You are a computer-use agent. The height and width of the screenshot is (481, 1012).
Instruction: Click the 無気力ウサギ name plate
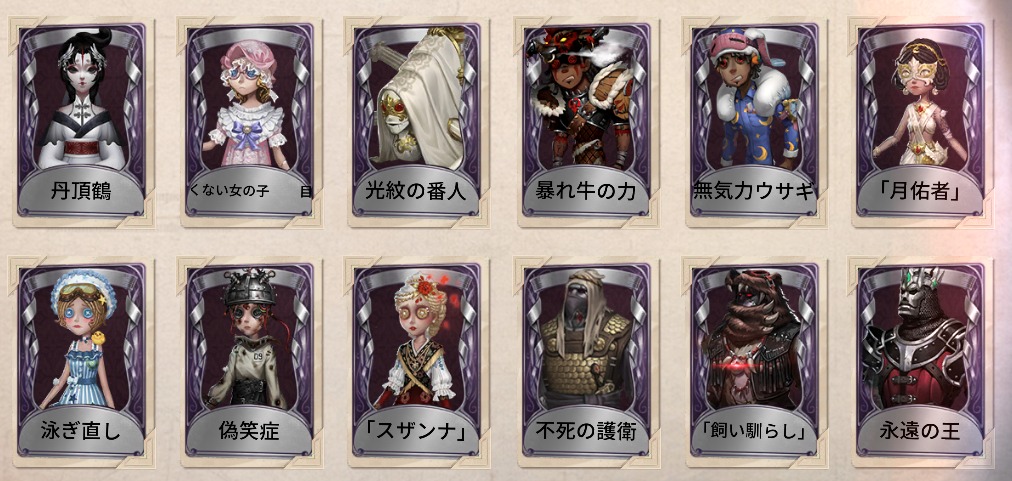pos(753,192)
